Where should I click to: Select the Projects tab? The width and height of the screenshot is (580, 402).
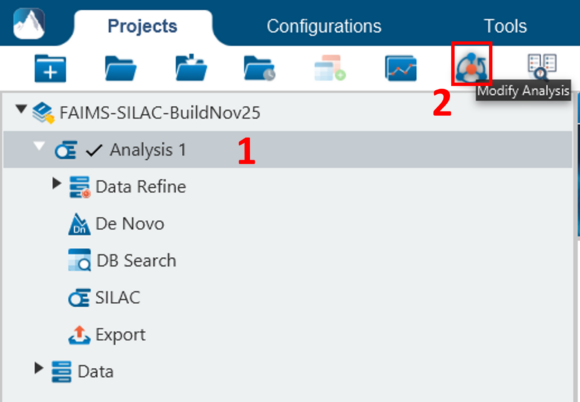coord(142,26)
